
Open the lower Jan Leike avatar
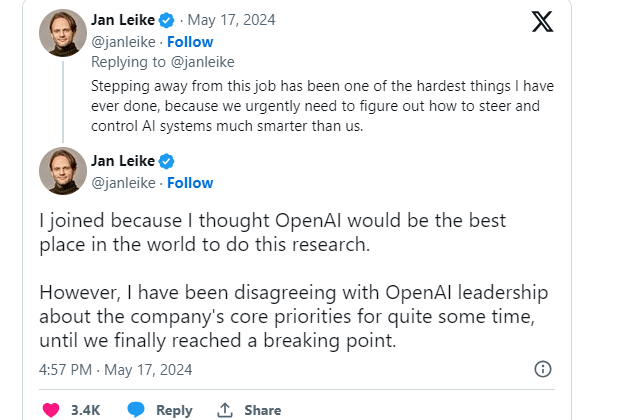(x=62, y=171)
